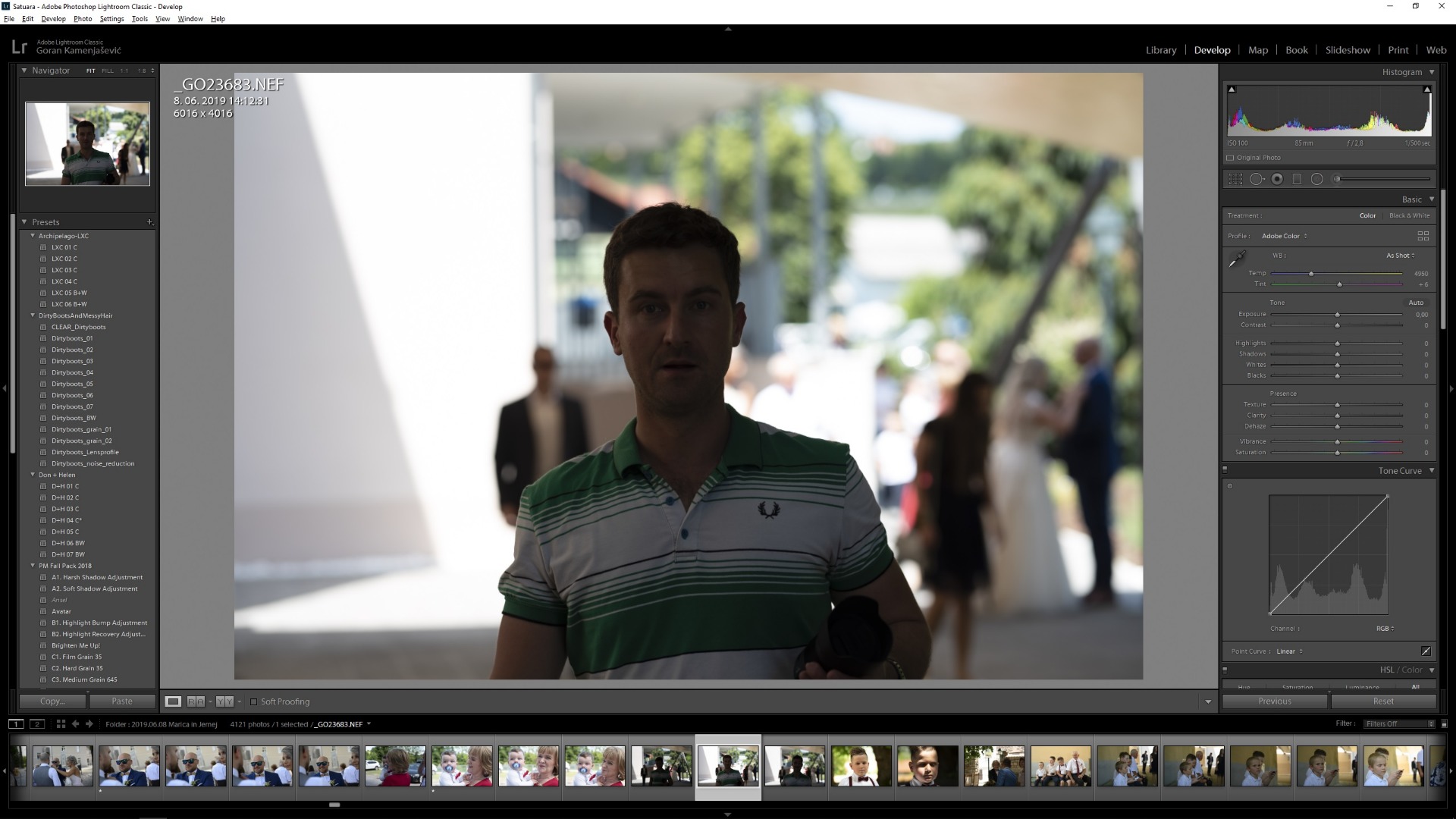Open the Point Curve Linear dropdown
Image resolution: width=1456 pixels, height=819 pixels.
click(1289, 651)
